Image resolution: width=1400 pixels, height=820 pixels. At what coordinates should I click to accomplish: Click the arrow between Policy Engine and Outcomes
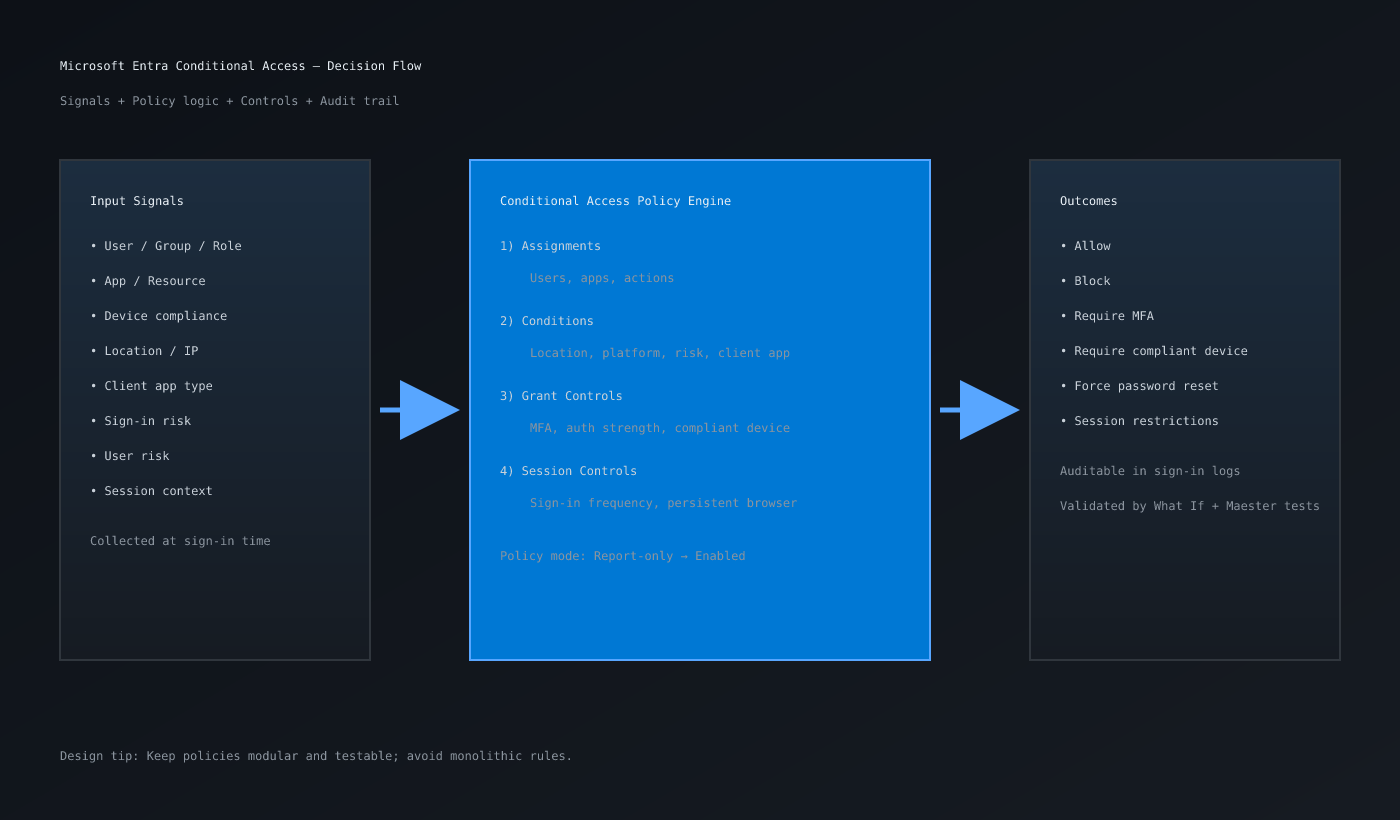(980, 410)
